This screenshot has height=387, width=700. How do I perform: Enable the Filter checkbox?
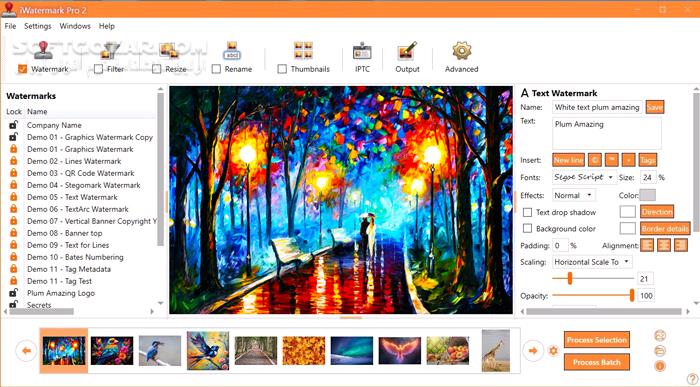tap(98, 69)
